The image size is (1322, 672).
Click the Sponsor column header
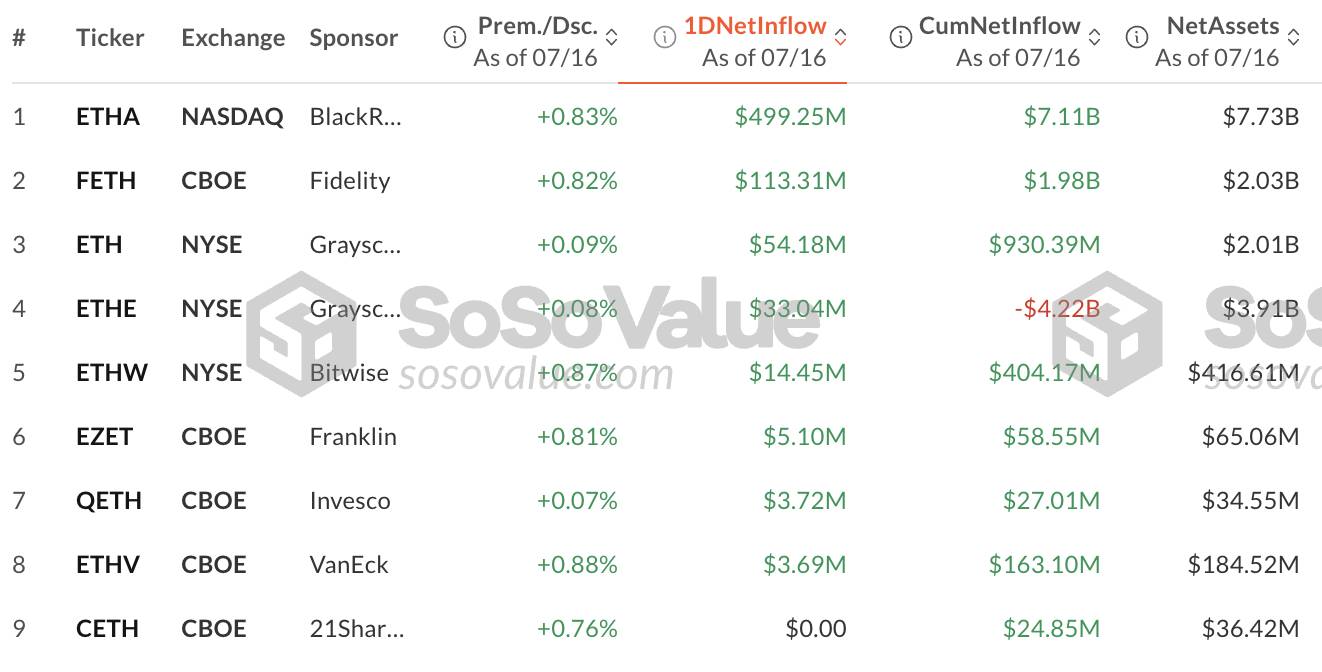(x=354, y=38)
